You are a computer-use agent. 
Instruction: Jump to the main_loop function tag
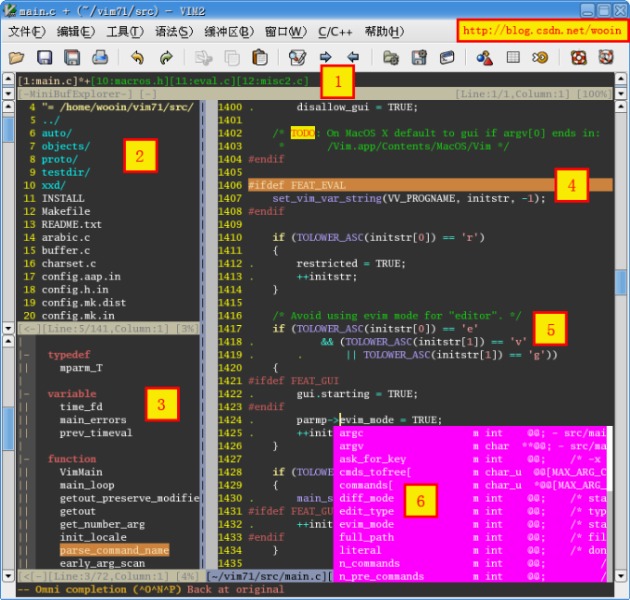point(86,485)
